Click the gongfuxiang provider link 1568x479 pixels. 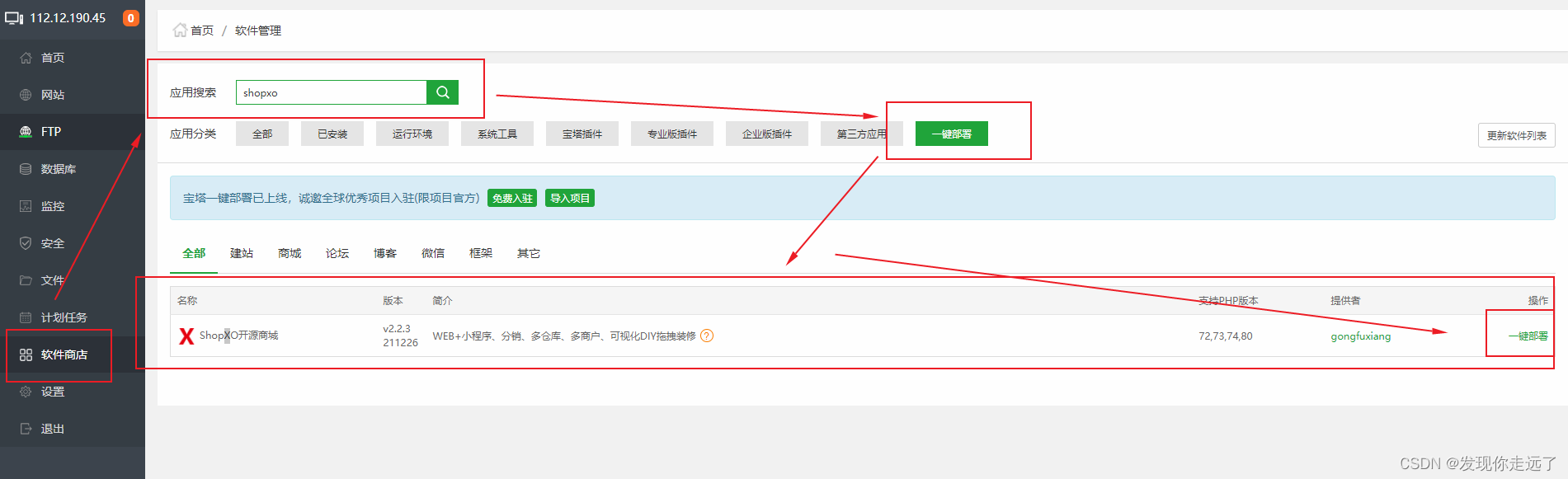(1361, 336)
